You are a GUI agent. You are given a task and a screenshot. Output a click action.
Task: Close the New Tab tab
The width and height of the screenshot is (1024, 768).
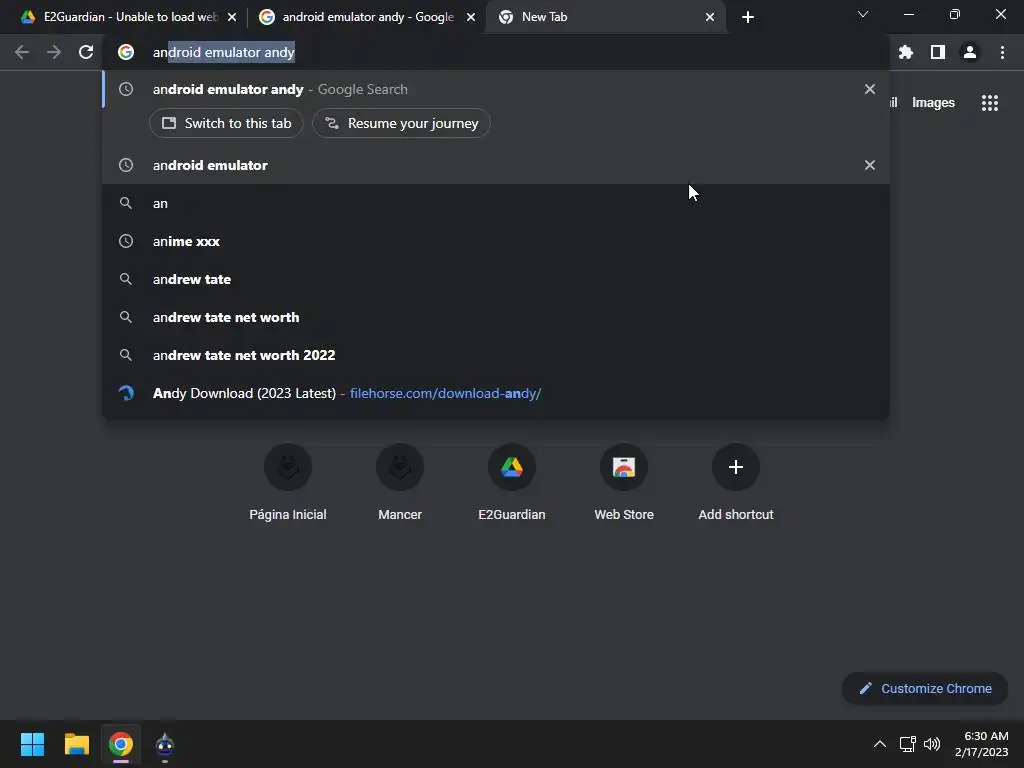pos(710,17)
